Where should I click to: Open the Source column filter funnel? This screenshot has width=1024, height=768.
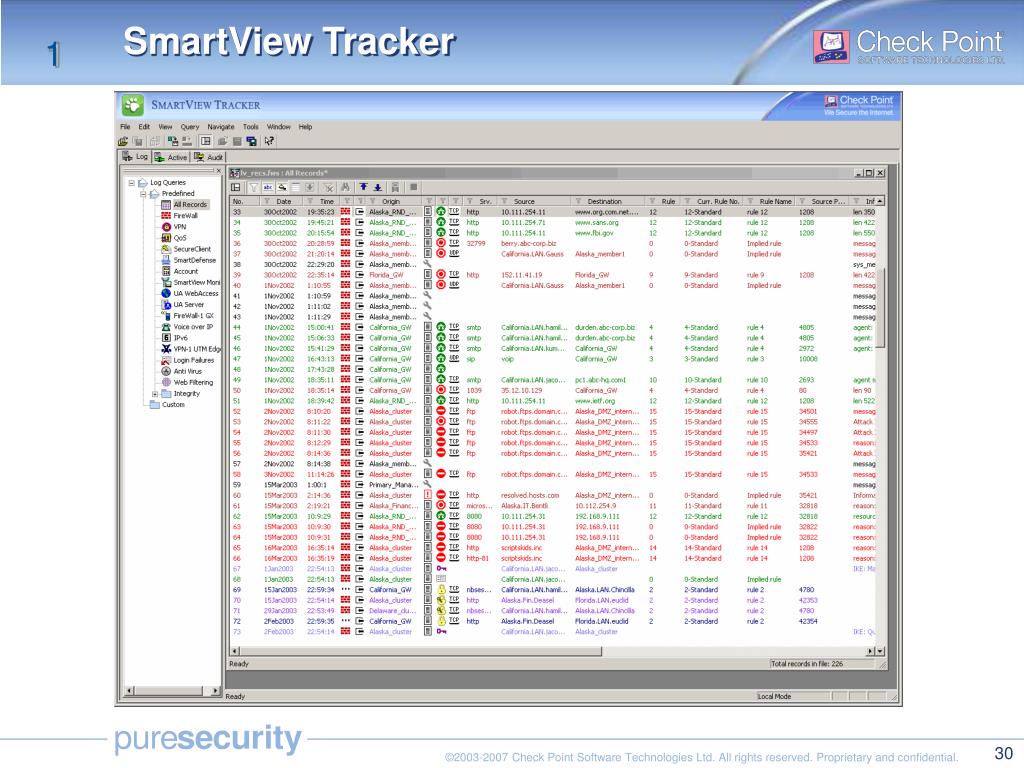coord(504,201)
